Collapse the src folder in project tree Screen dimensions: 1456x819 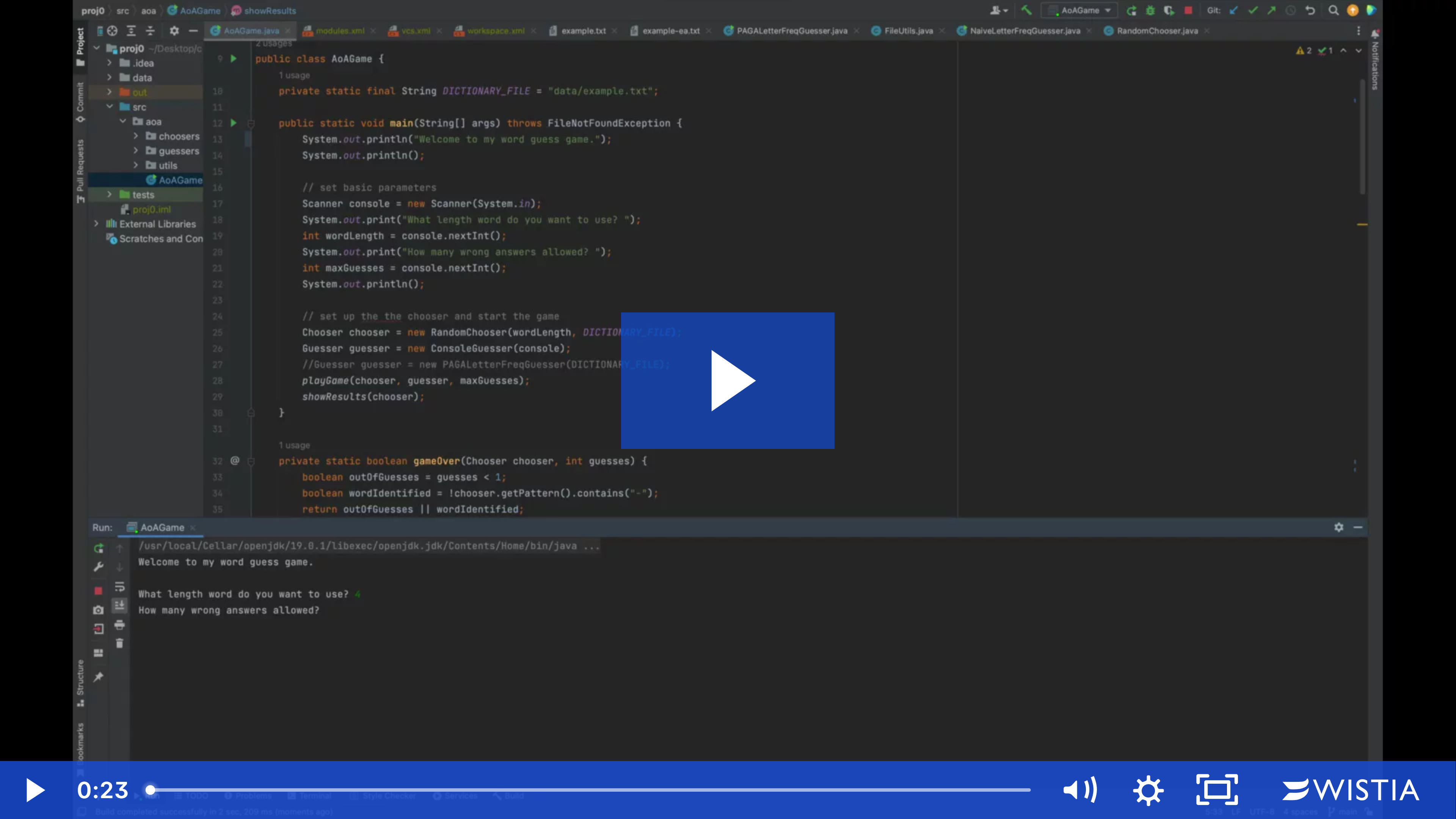pos(110,107)
